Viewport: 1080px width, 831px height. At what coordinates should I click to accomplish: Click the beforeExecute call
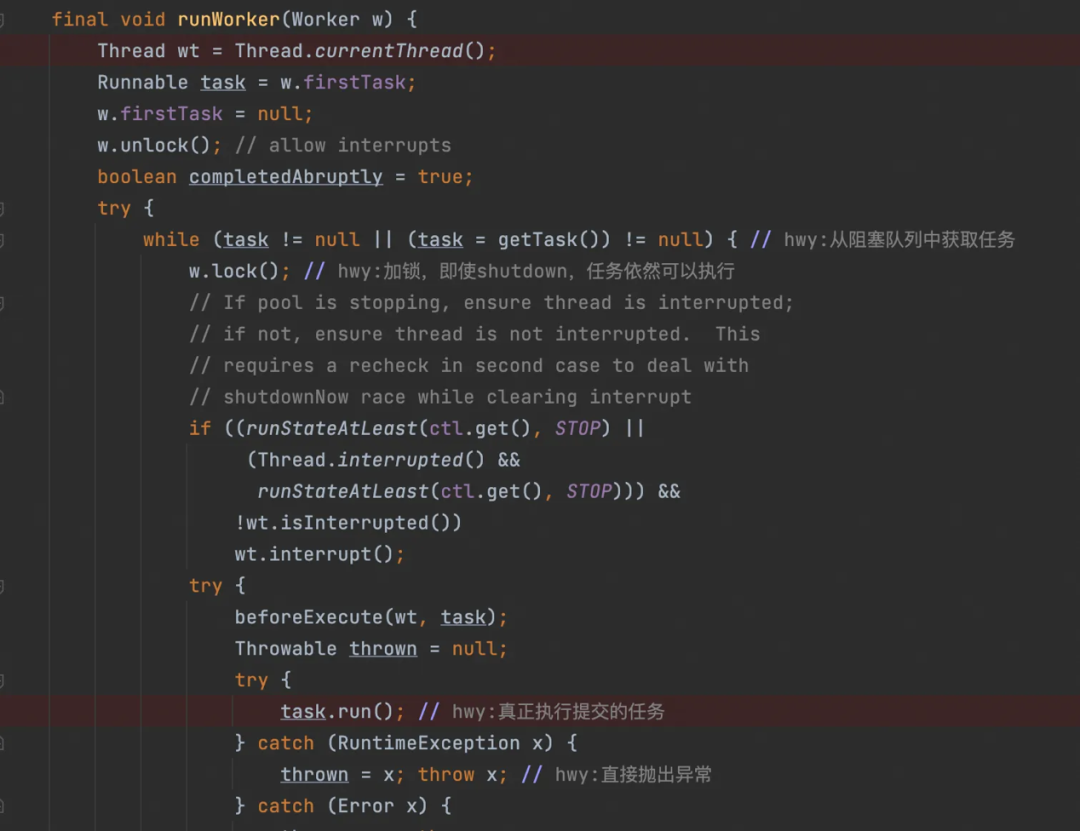pyautogui.click(x=371, y=617)
